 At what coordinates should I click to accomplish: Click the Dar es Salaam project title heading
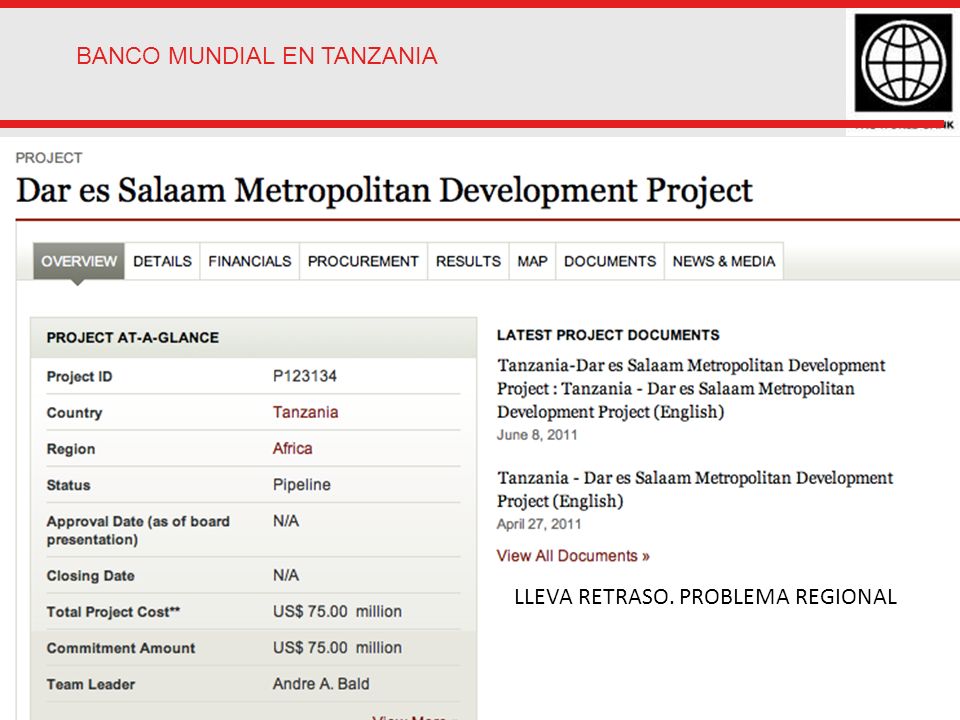coord(384,190)
